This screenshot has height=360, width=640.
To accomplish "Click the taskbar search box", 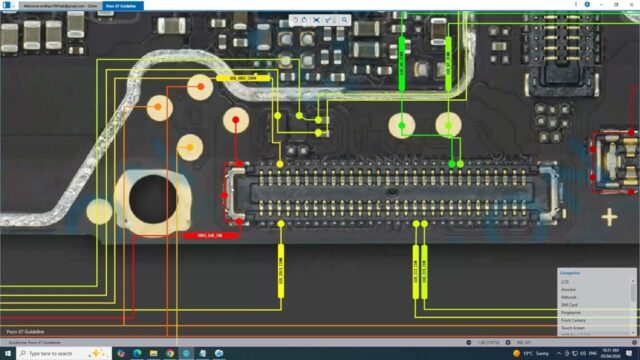I will pyautogui.click(x=64, y=353).
